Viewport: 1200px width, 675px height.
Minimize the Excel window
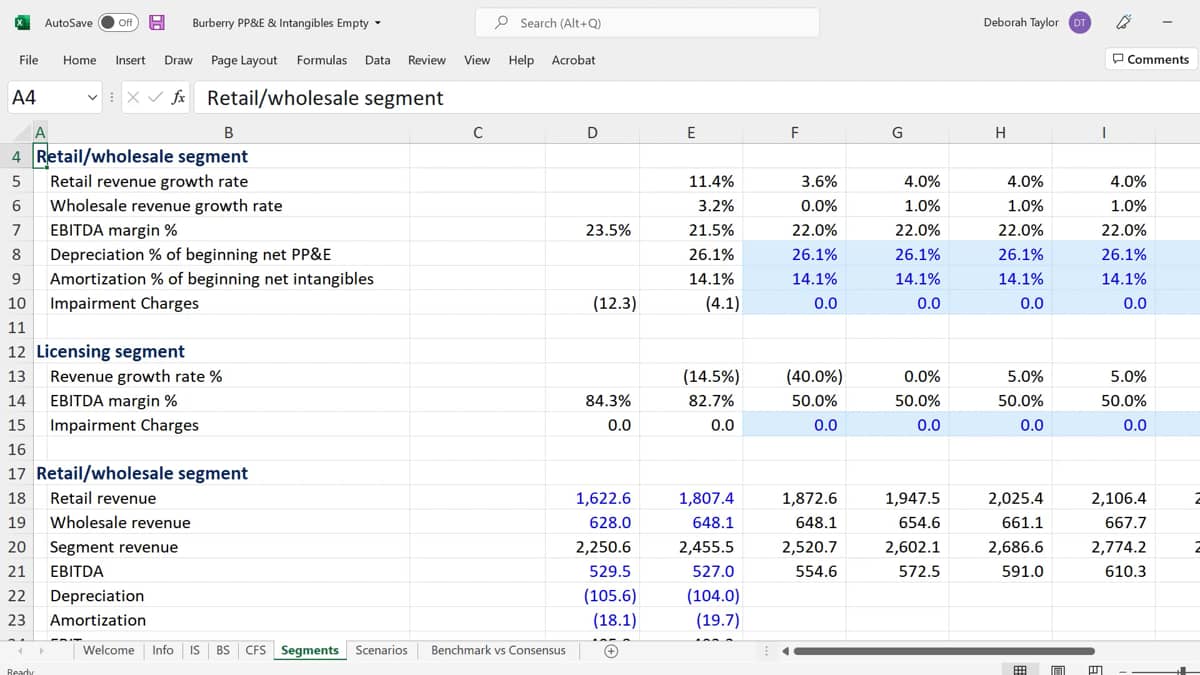(1167, 22)
